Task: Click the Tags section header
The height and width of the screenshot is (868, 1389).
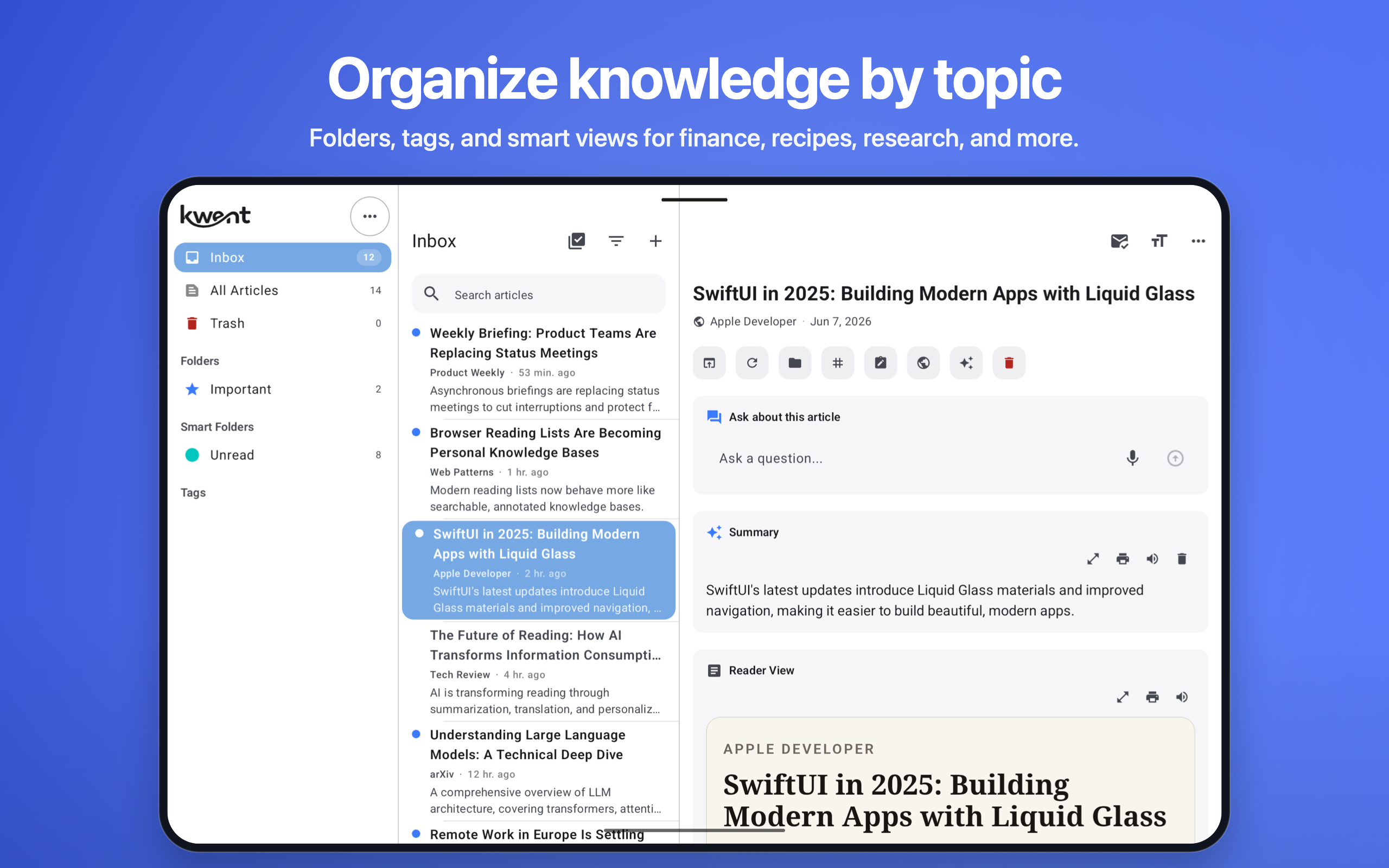Action: coord(193,493)
